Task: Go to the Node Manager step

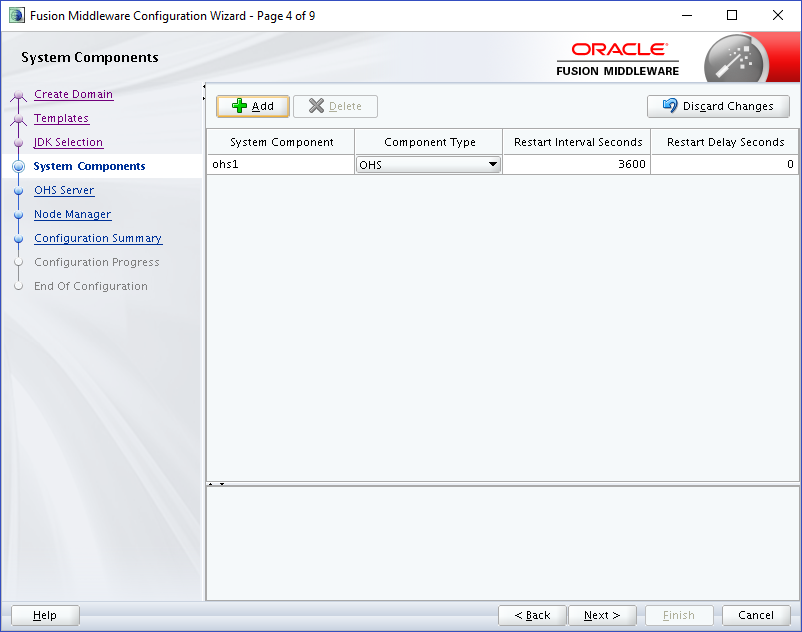Action: pyautogui.click(x=73, y=214)
